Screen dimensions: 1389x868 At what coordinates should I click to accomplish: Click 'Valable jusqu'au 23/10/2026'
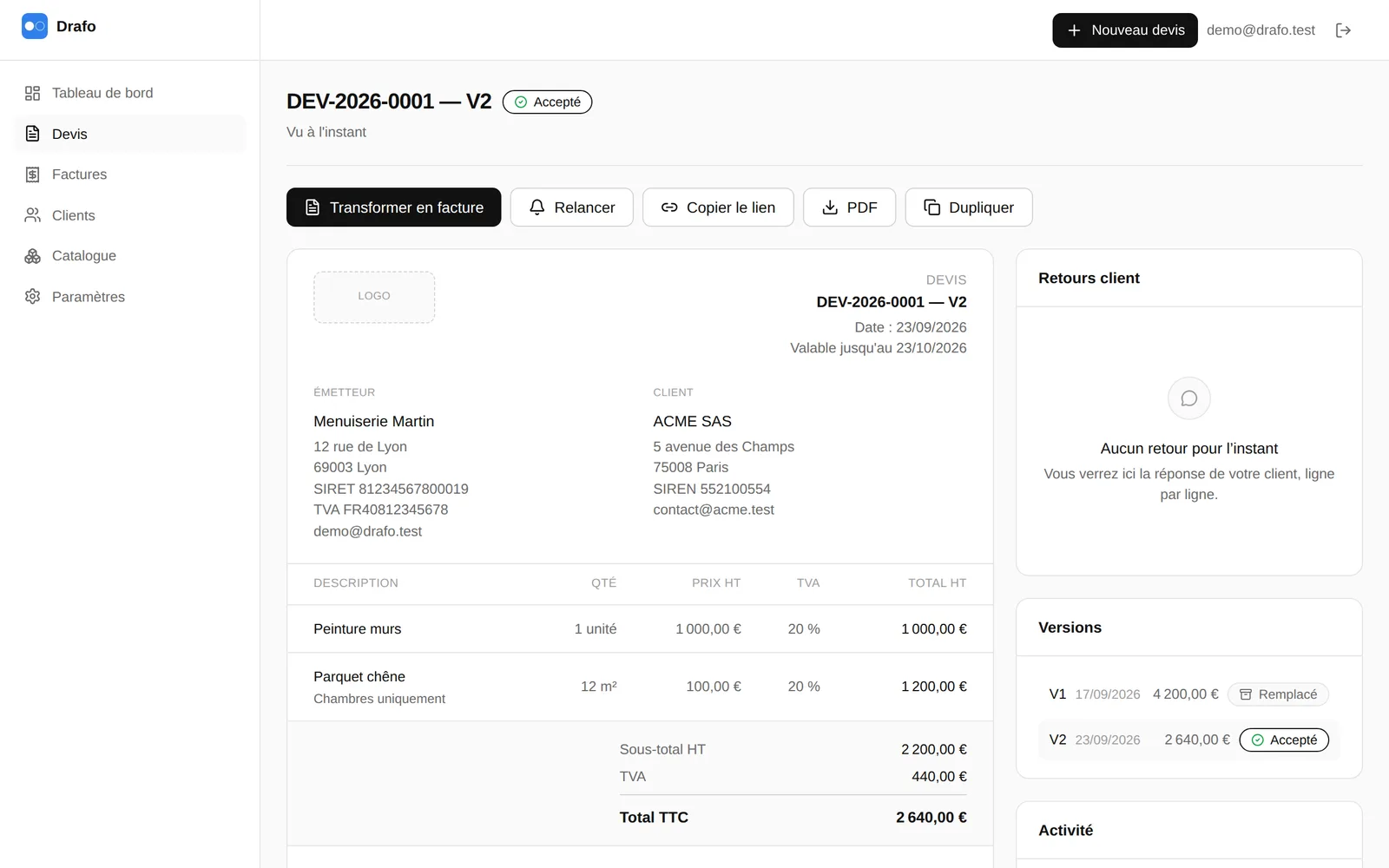pos(879,348)
